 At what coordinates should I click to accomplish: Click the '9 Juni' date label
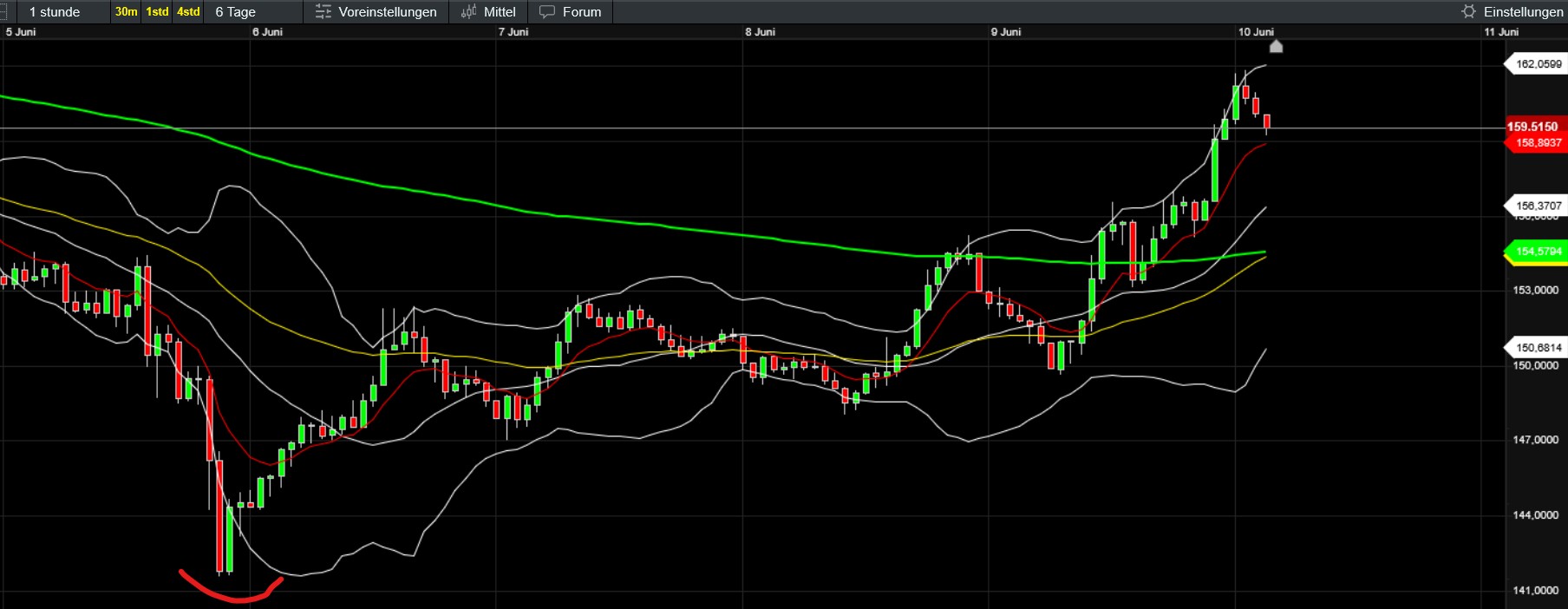1006,32
